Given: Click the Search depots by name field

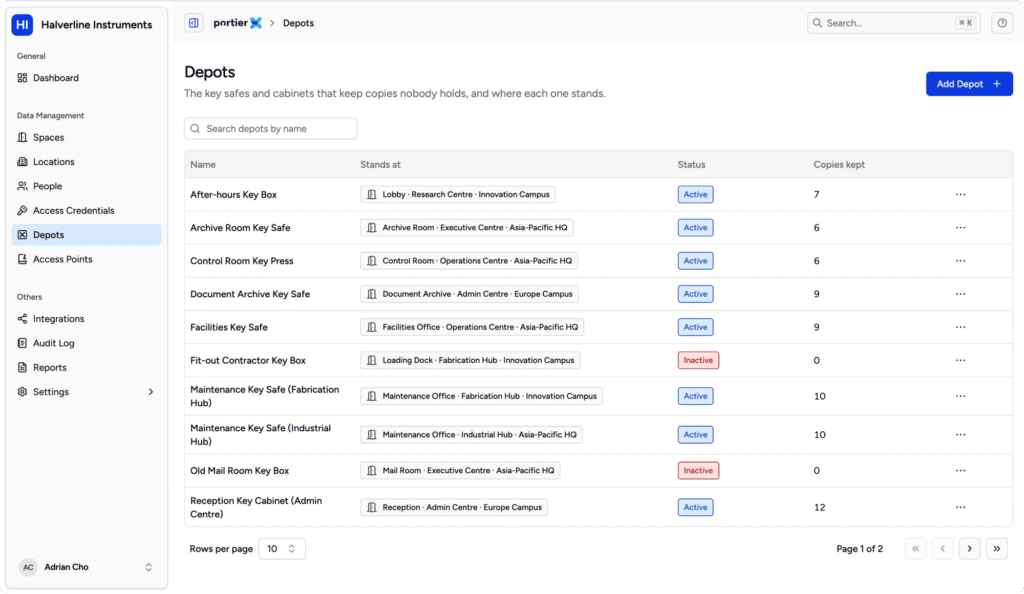Looking at the screenshot, I should coord(270,129).
